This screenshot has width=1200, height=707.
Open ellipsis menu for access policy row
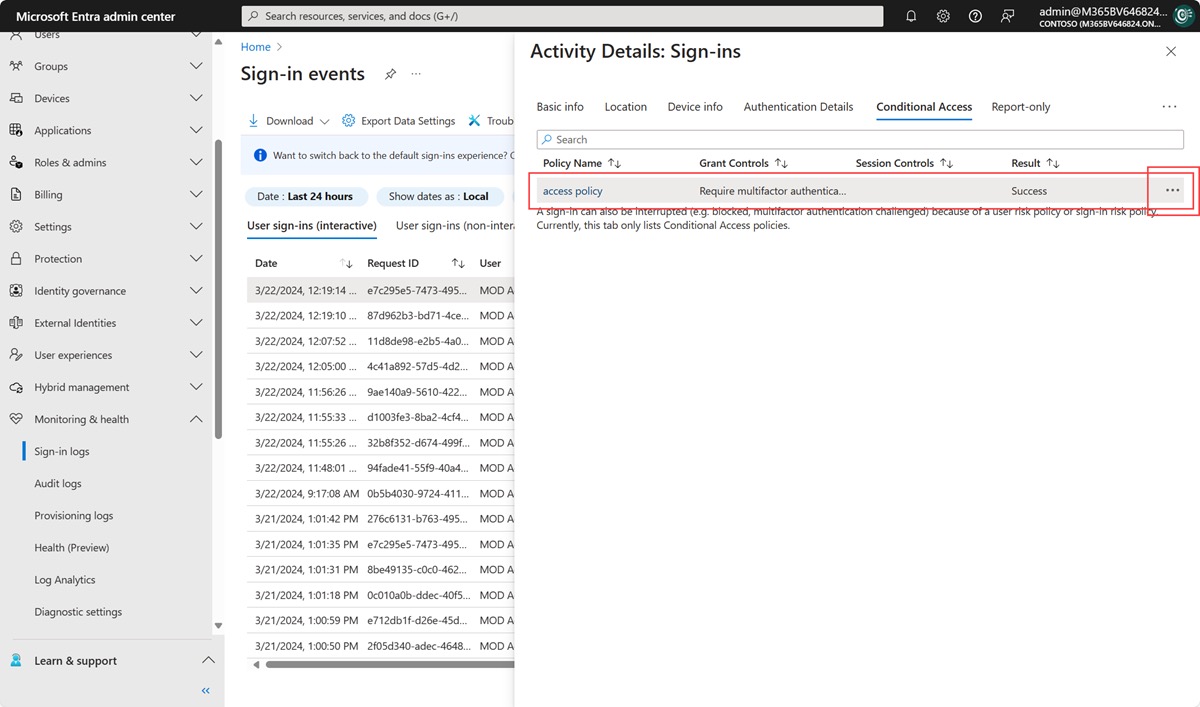1172,190
